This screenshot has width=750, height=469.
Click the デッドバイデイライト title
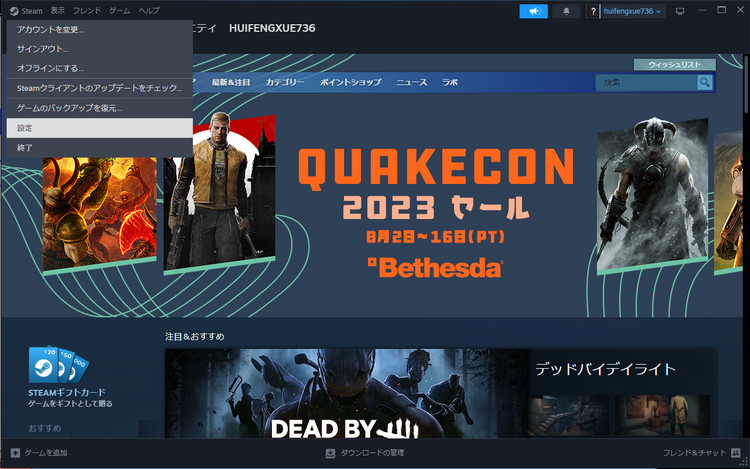(606, 369)
